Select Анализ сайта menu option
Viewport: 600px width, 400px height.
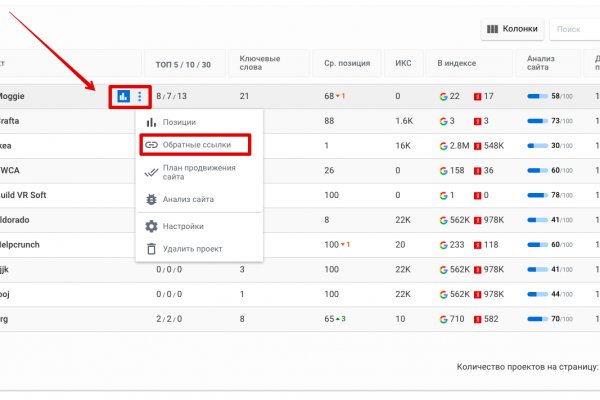pos(187,199)
